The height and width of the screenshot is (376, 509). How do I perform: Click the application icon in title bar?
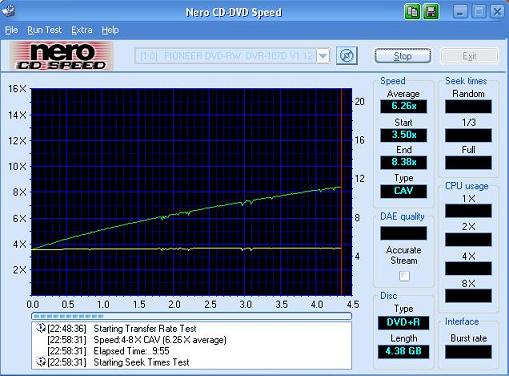pos(8,11)
